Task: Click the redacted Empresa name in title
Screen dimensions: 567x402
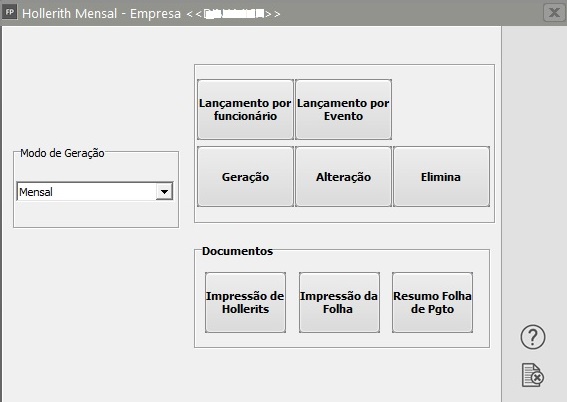Action: pos(234,14)
